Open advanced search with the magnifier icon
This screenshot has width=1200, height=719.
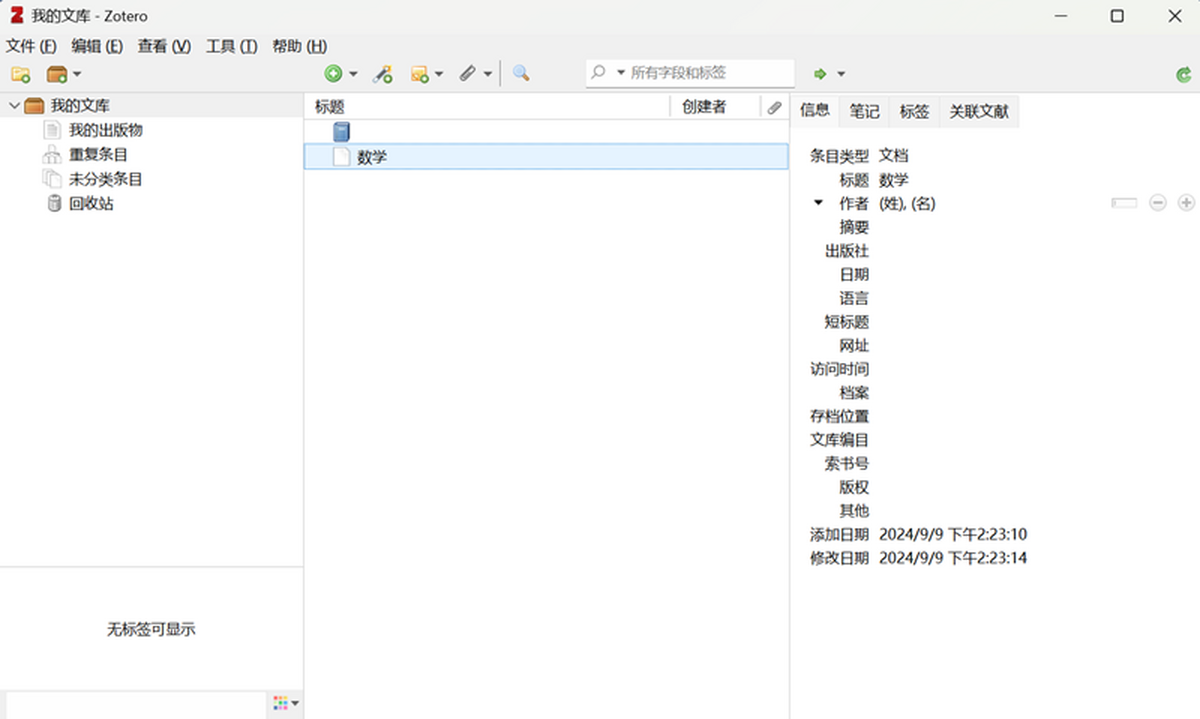coord(520,73)
